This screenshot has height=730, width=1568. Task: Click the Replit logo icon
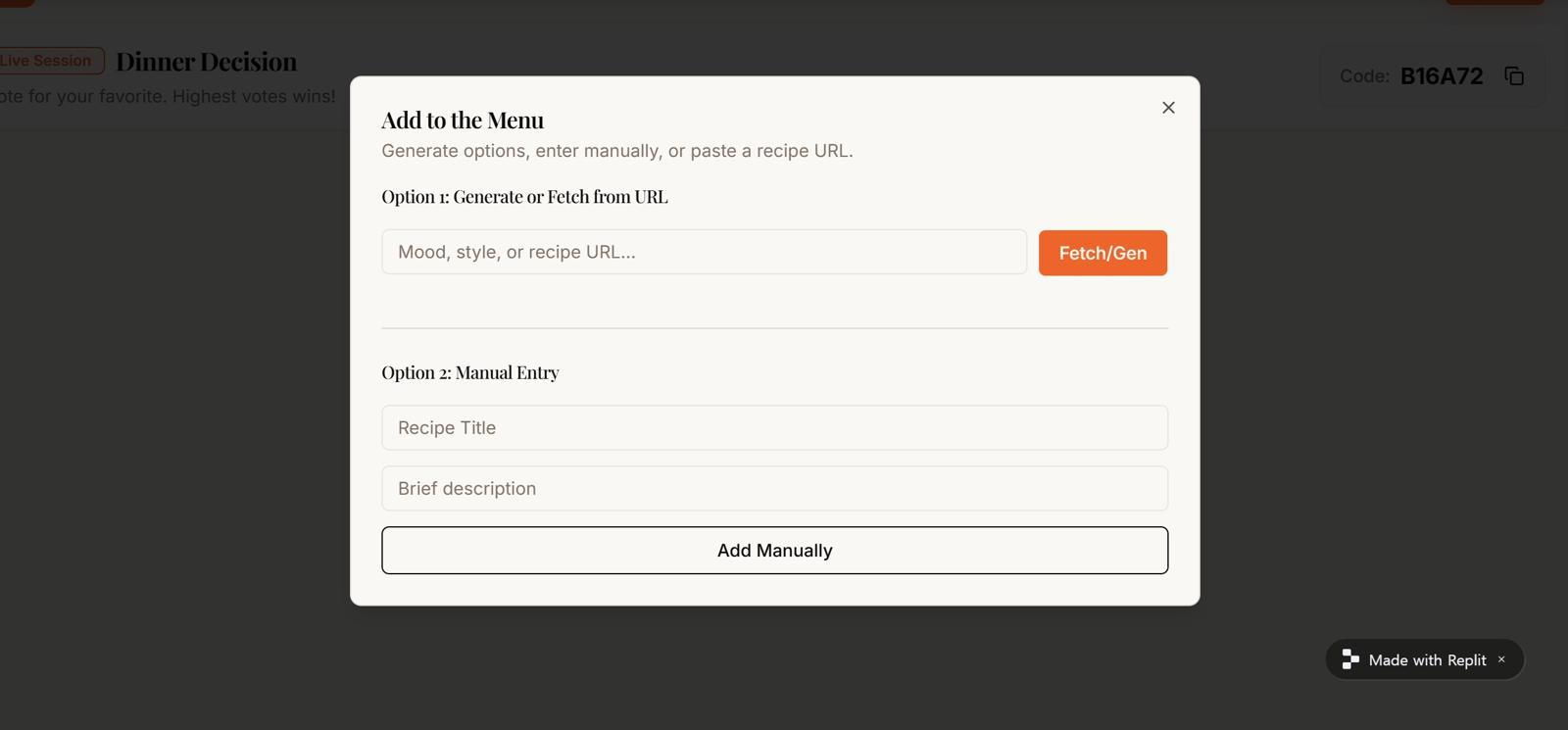(x=1350, y=659)
